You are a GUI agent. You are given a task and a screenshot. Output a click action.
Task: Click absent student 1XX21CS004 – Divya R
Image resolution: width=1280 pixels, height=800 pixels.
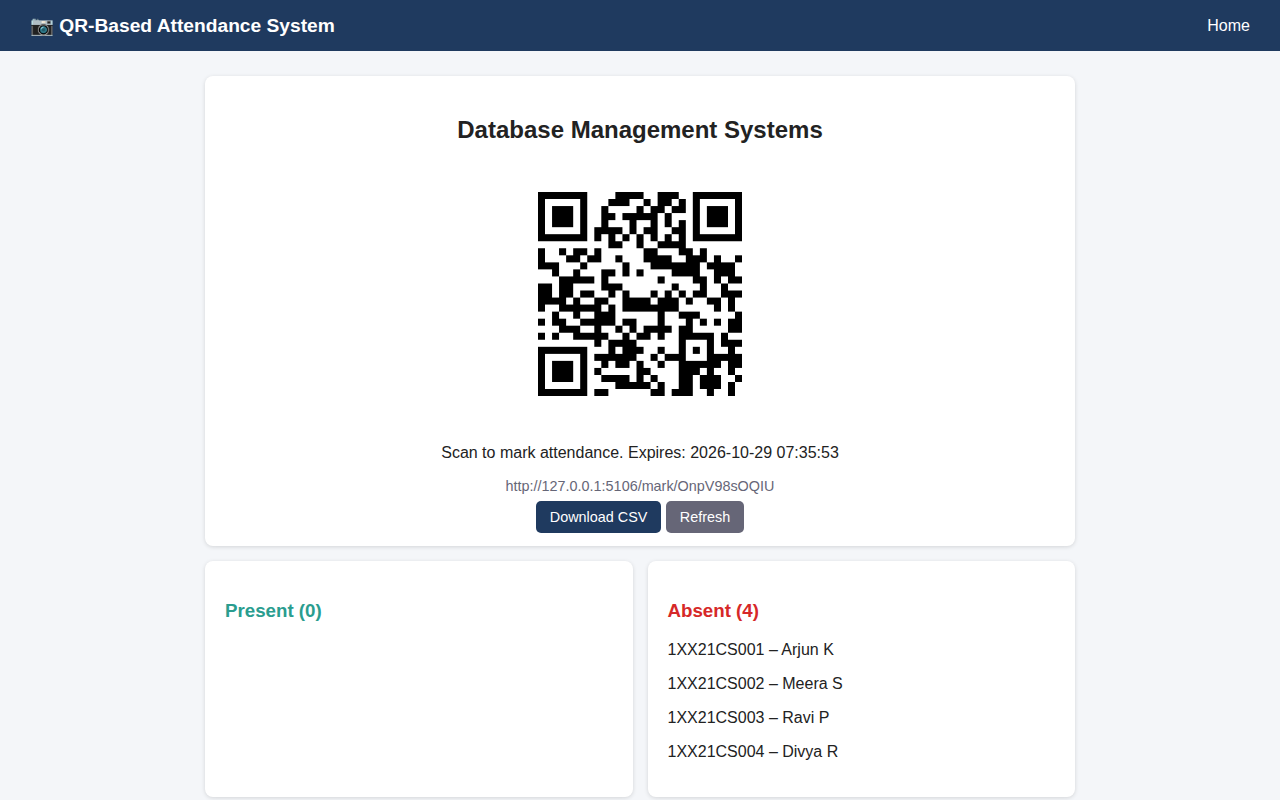click(x=753, y=752)
